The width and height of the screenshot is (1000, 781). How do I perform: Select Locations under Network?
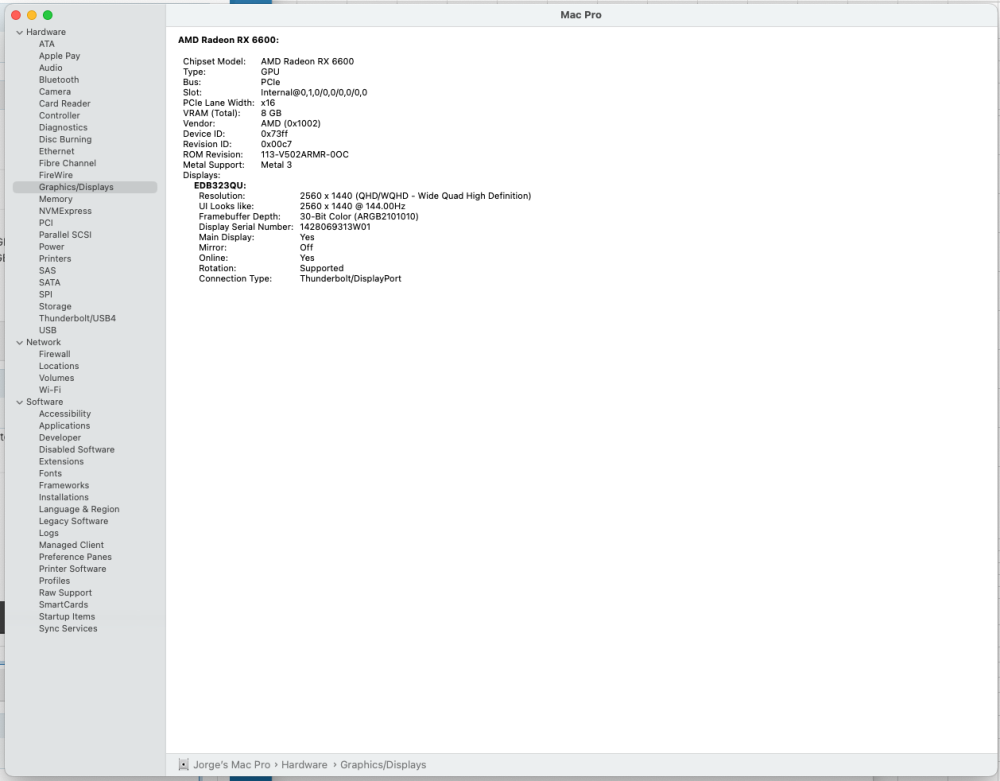[x=59, y=366]
